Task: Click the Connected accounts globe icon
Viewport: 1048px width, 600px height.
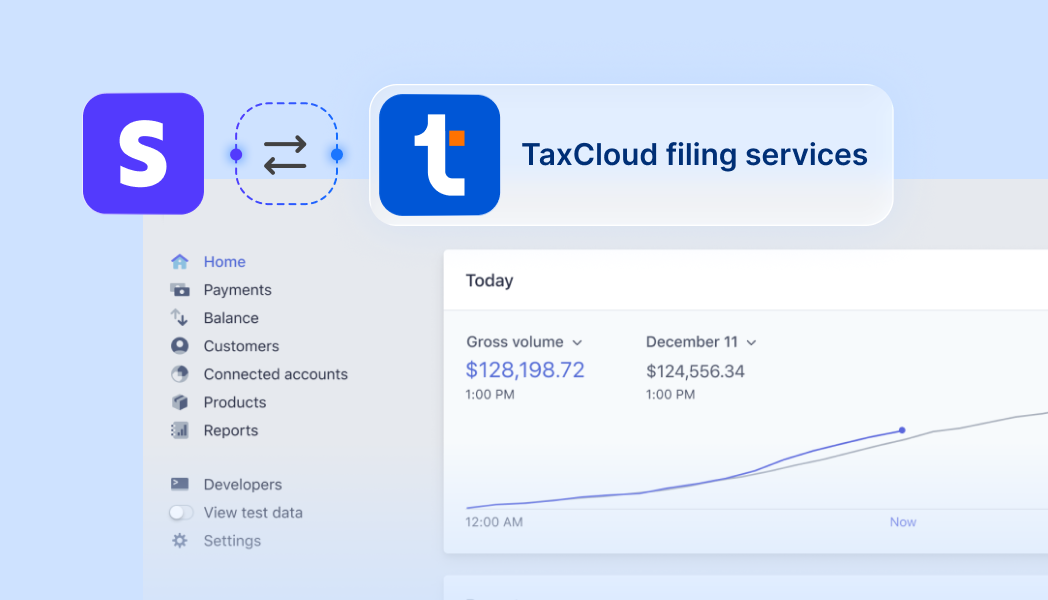Action: pyautogui.click(x=179, y=373)
